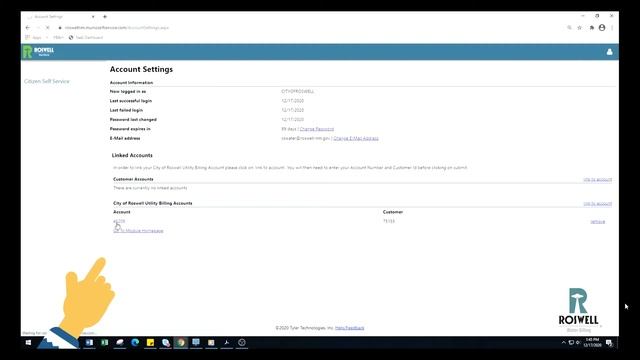Click the Roswell logo in header
The image size is (640, 360).
pos(38,52)
